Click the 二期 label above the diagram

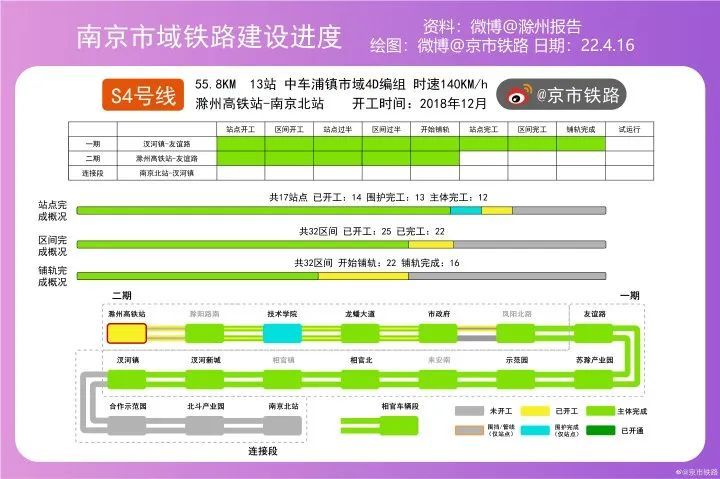pos(121,295)
